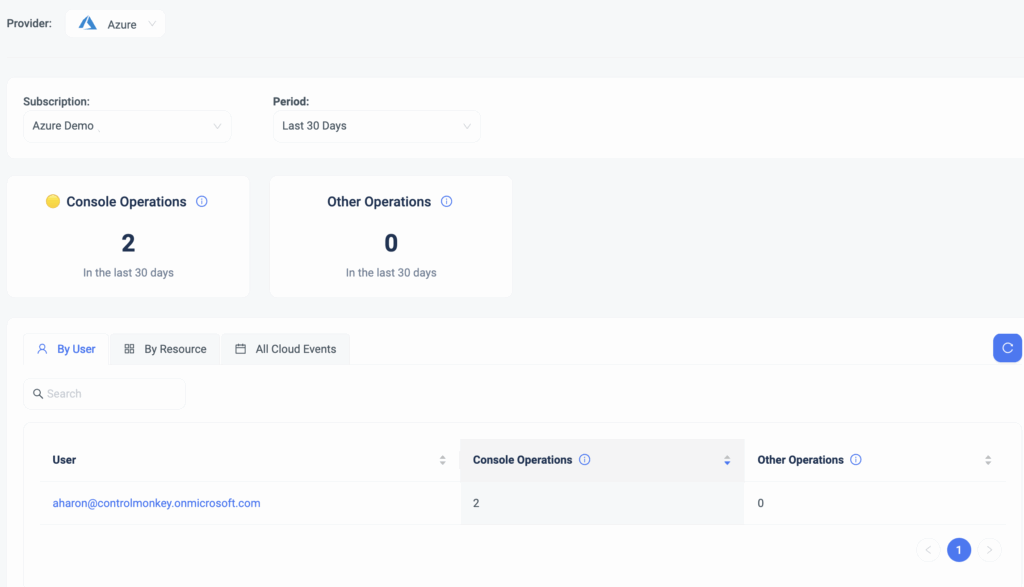Click the yellow status dot on Console Operations
This screenshot has height=587, width=1024.
[53, 202]
